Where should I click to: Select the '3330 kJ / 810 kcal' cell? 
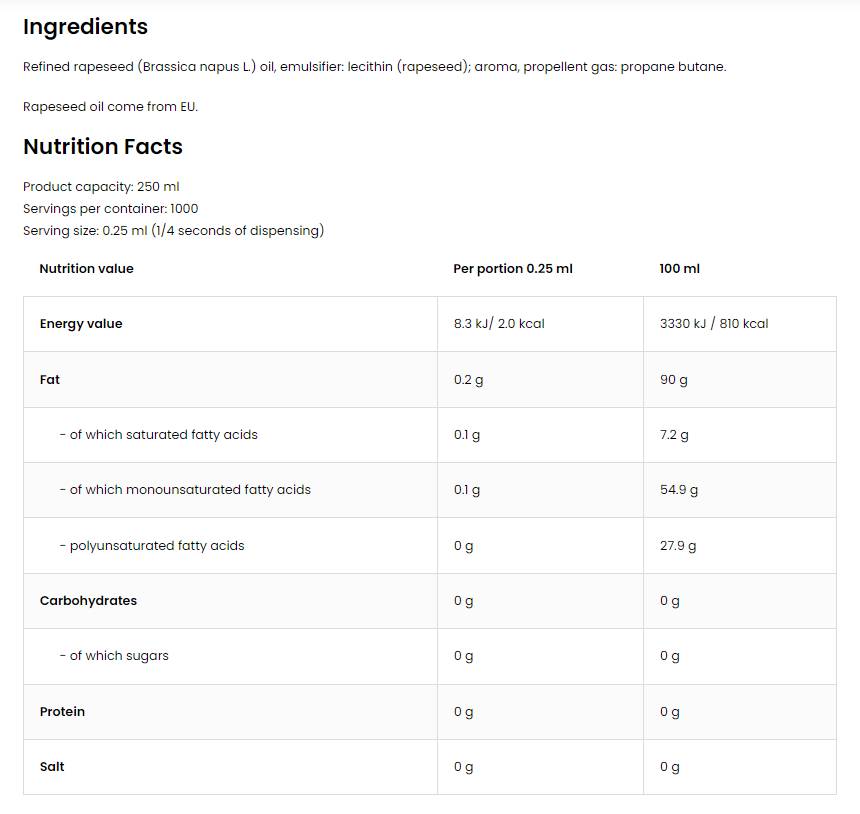click(x=714, y=324)
